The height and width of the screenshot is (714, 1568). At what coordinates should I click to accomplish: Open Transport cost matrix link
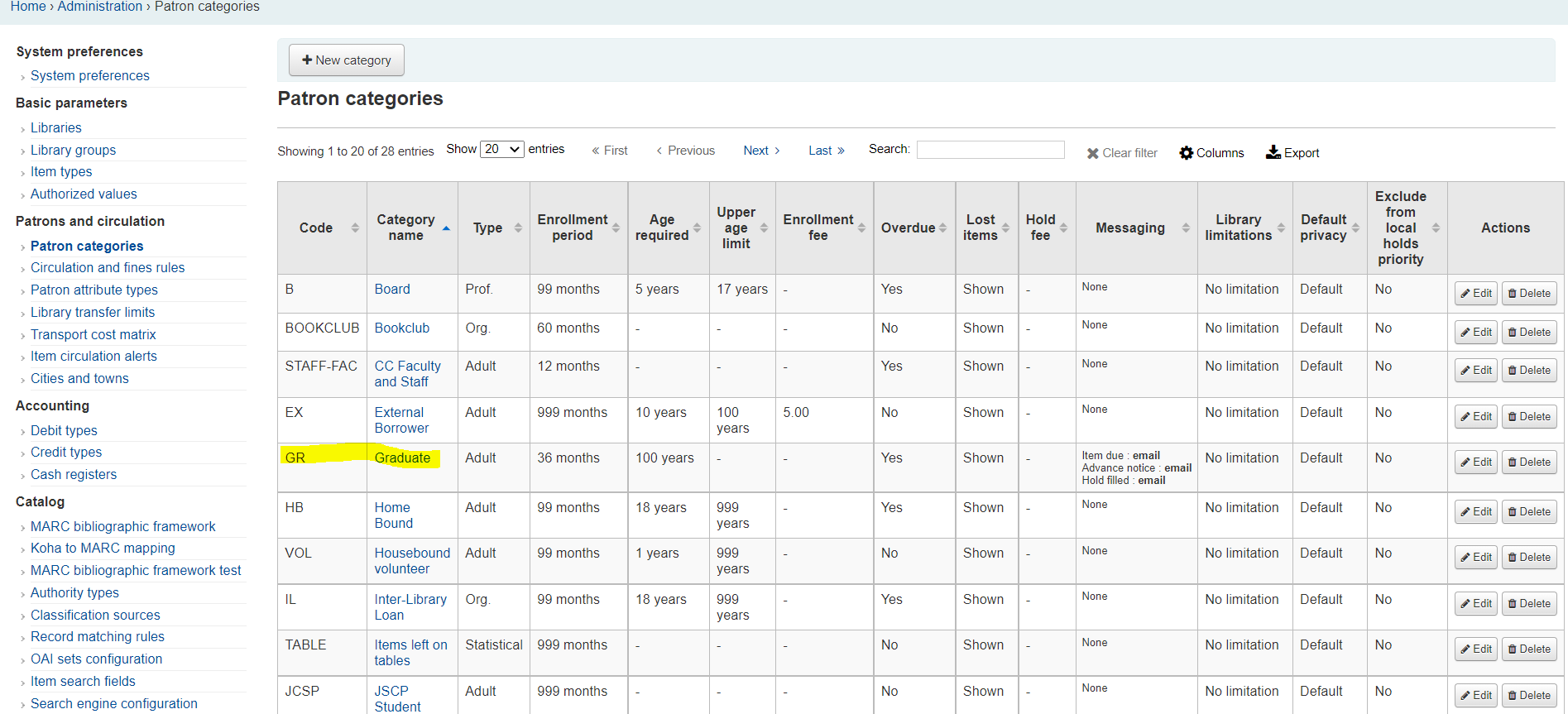(x=94, y=335)
